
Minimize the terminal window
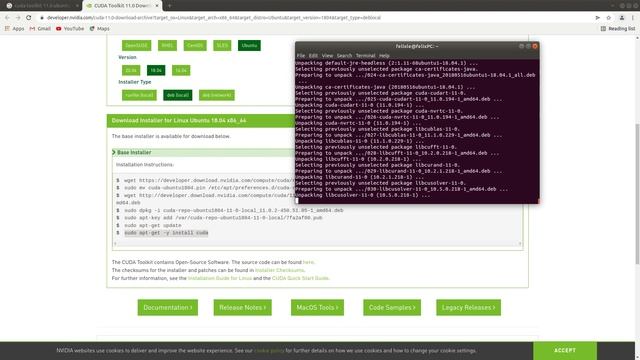point(521,46)
